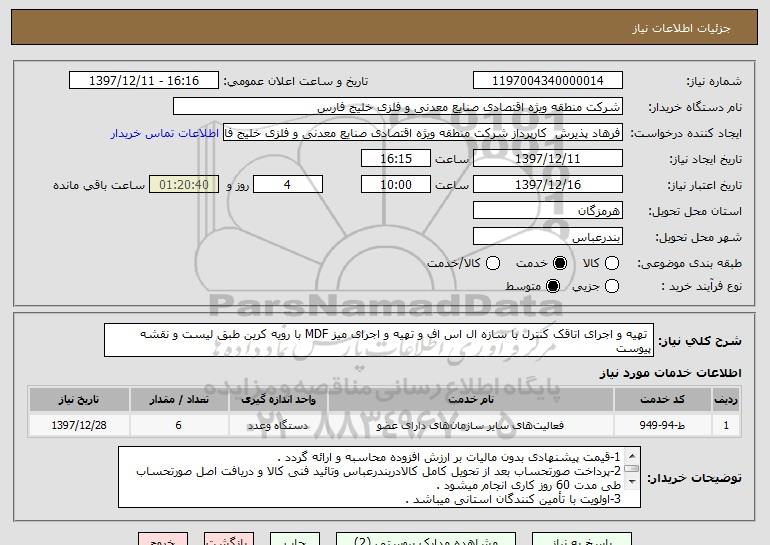Select the کالا radio button
This screenshot has height=545, width=770.
click(611, 263)
